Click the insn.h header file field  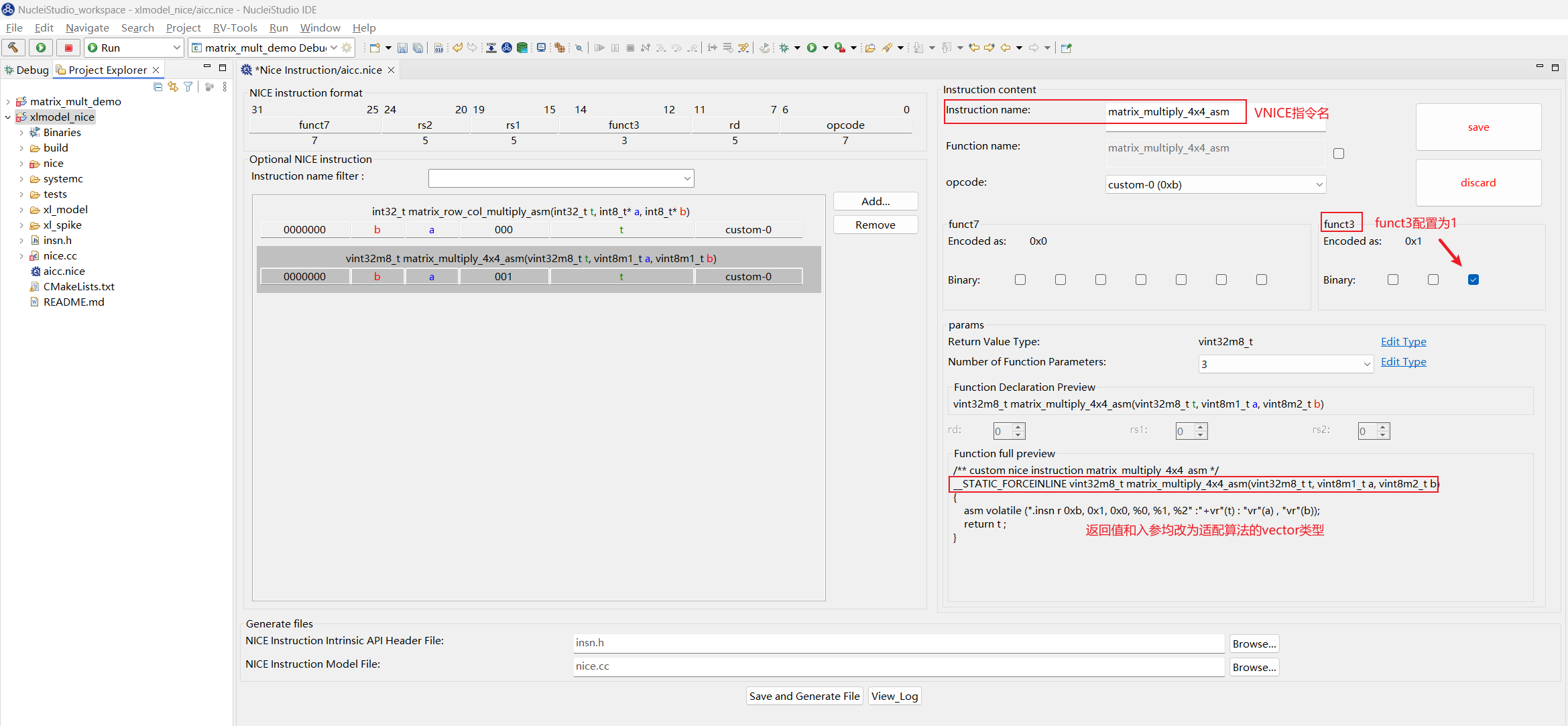(x=898, y=643)
